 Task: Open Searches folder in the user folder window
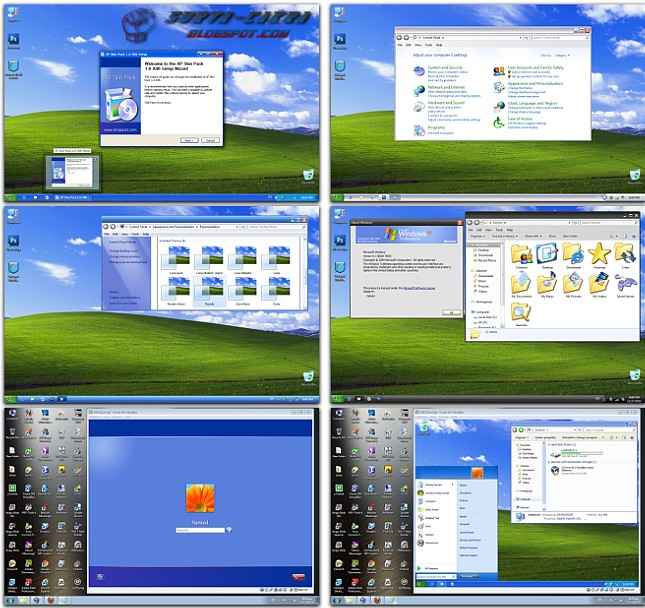(x=521, y=314)
